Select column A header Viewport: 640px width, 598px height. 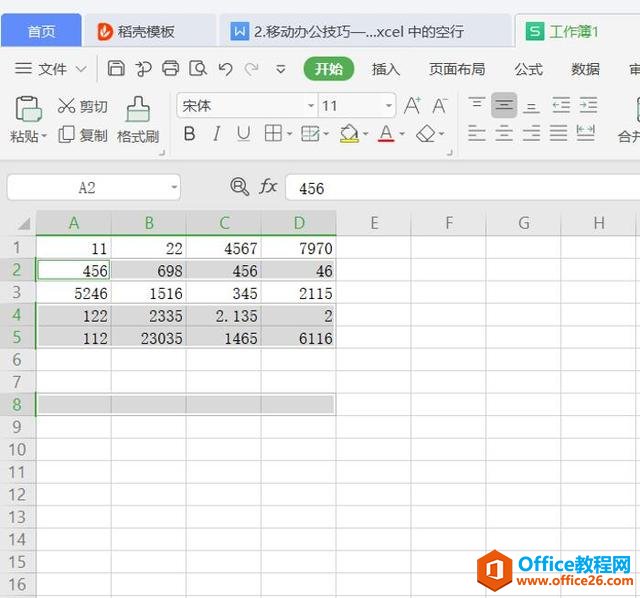click(x=74, y=223)
